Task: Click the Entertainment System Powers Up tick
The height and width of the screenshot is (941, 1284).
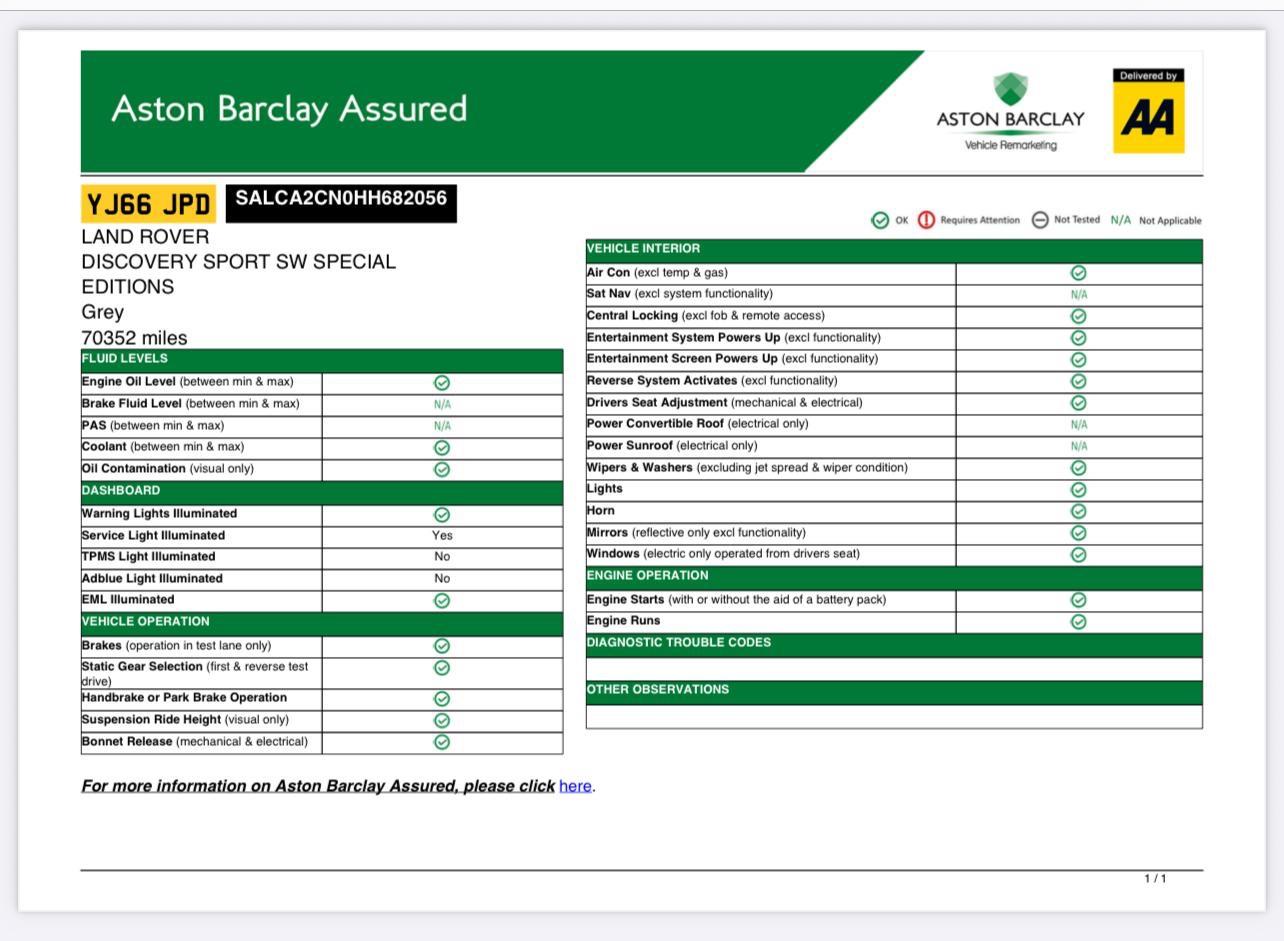Action: [1079, 338]
